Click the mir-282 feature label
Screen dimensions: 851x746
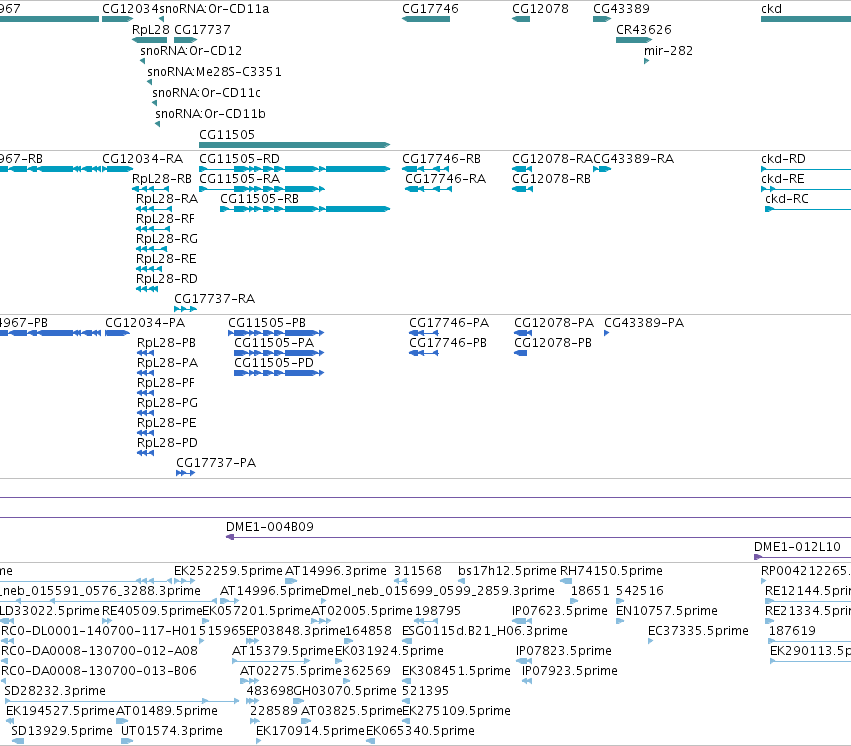click(668, 50)
